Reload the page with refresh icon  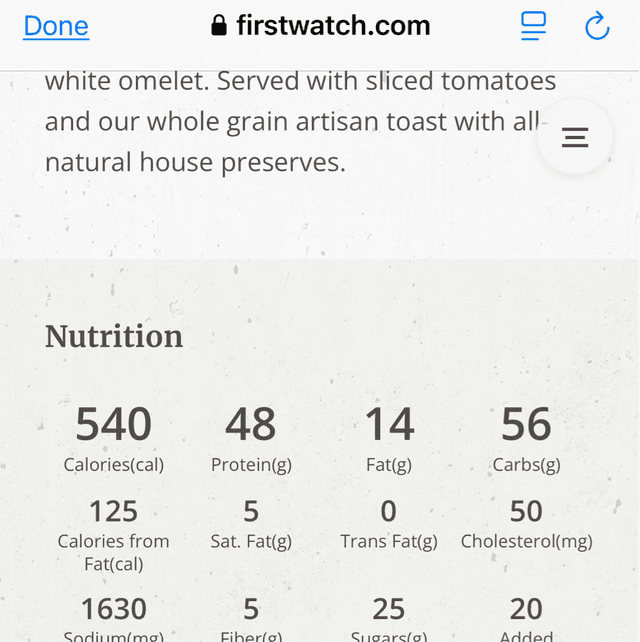pos(597,26)
